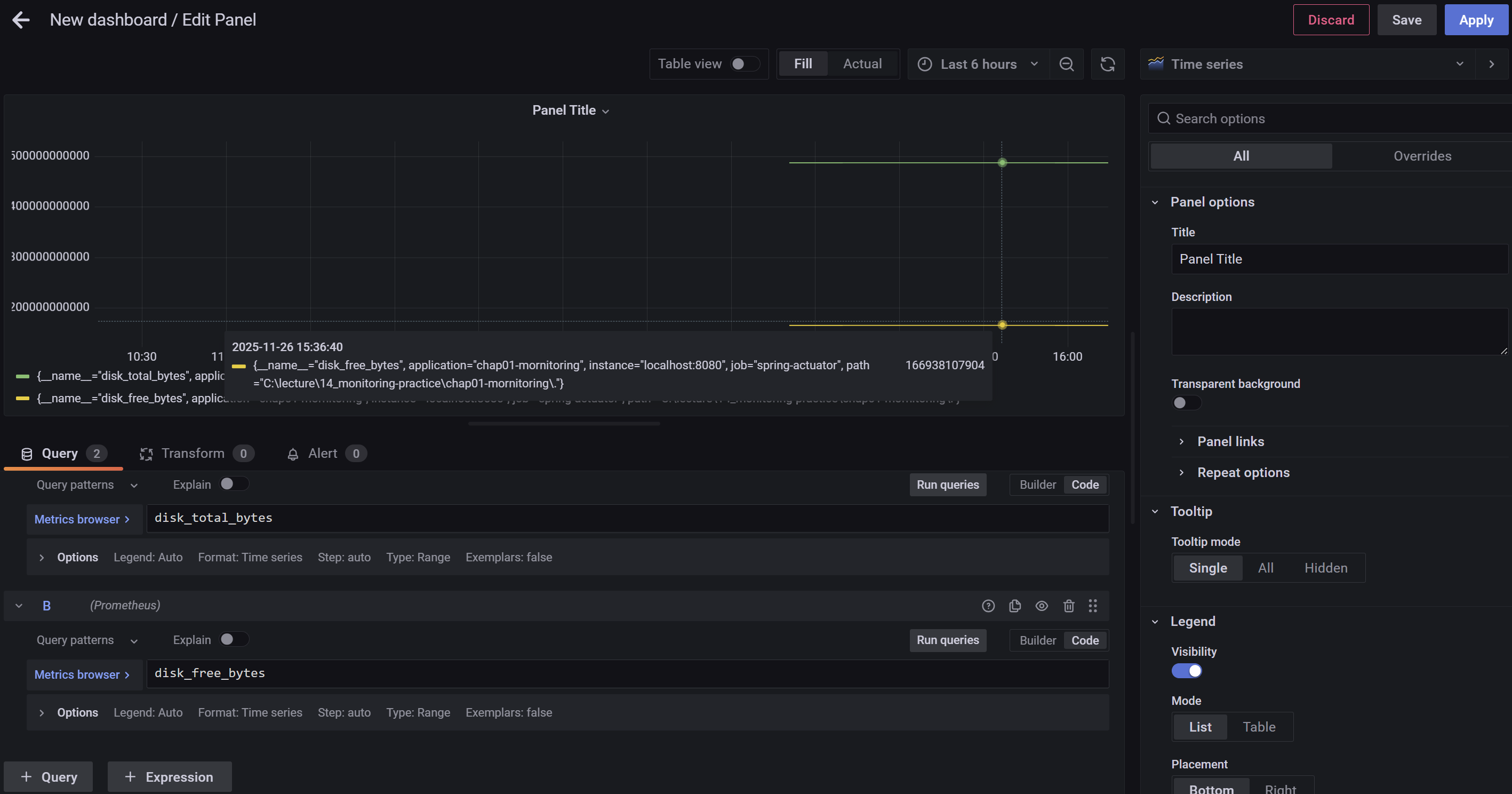Screen dimensions: 1512x794
Task: Turn off Legend Visibility switch
Action: pyautogui.click(x=1186, y=671)
